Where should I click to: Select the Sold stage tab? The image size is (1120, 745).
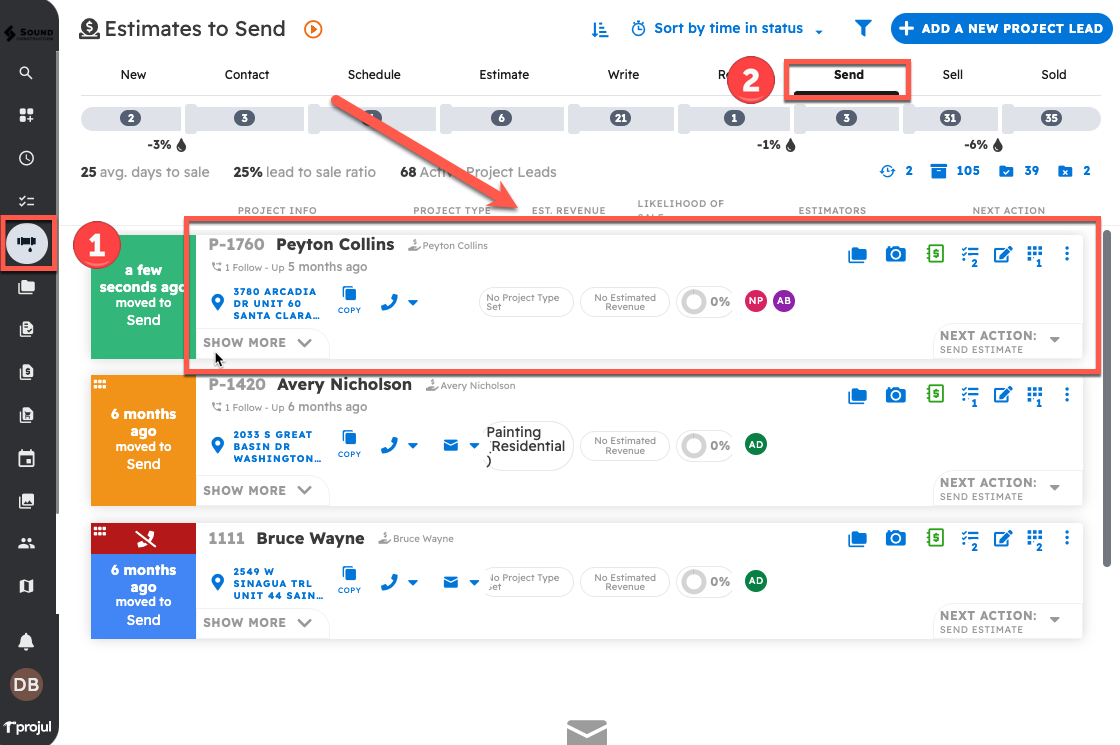[1053, 75]
